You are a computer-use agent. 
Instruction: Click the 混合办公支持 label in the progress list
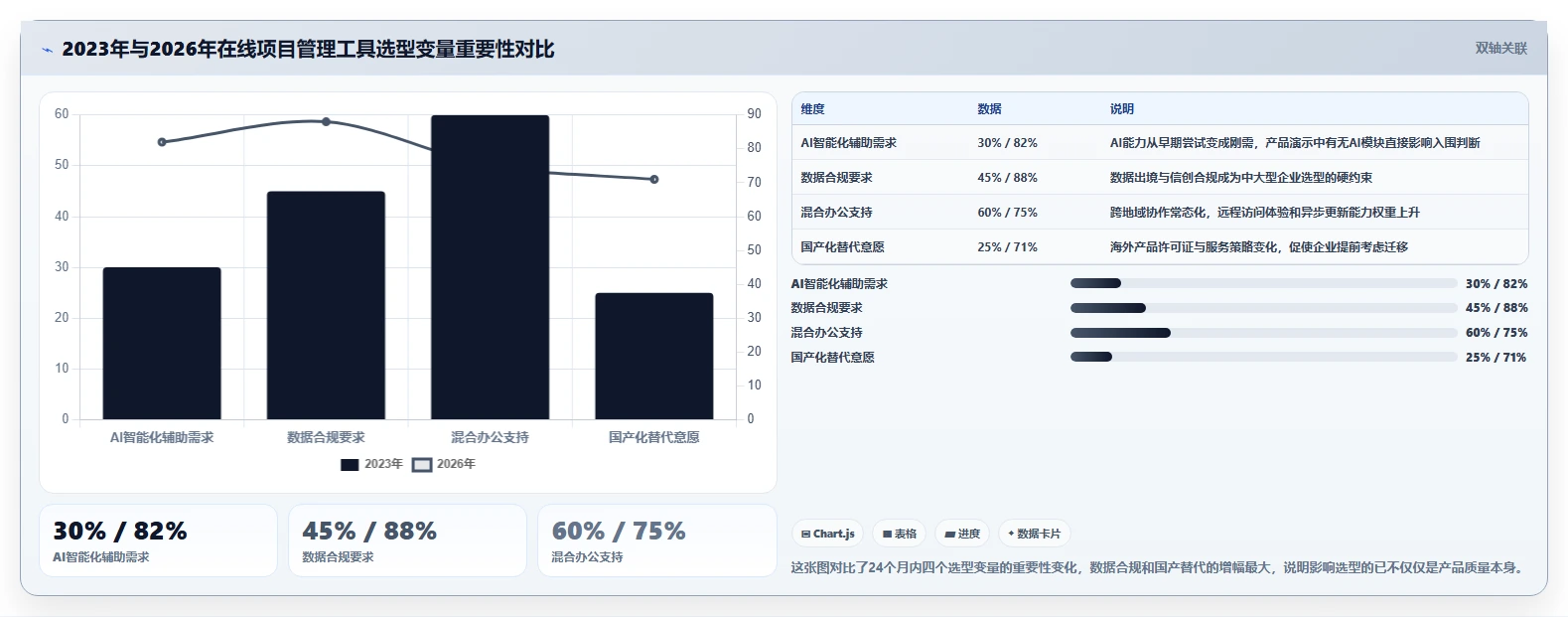[x=826, y=333]
